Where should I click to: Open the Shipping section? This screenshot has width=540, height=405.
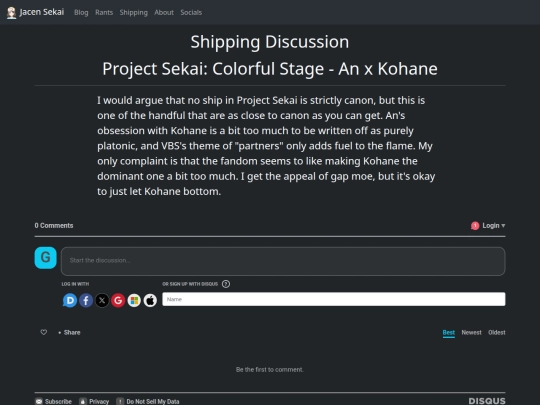[x=134, y=12]
